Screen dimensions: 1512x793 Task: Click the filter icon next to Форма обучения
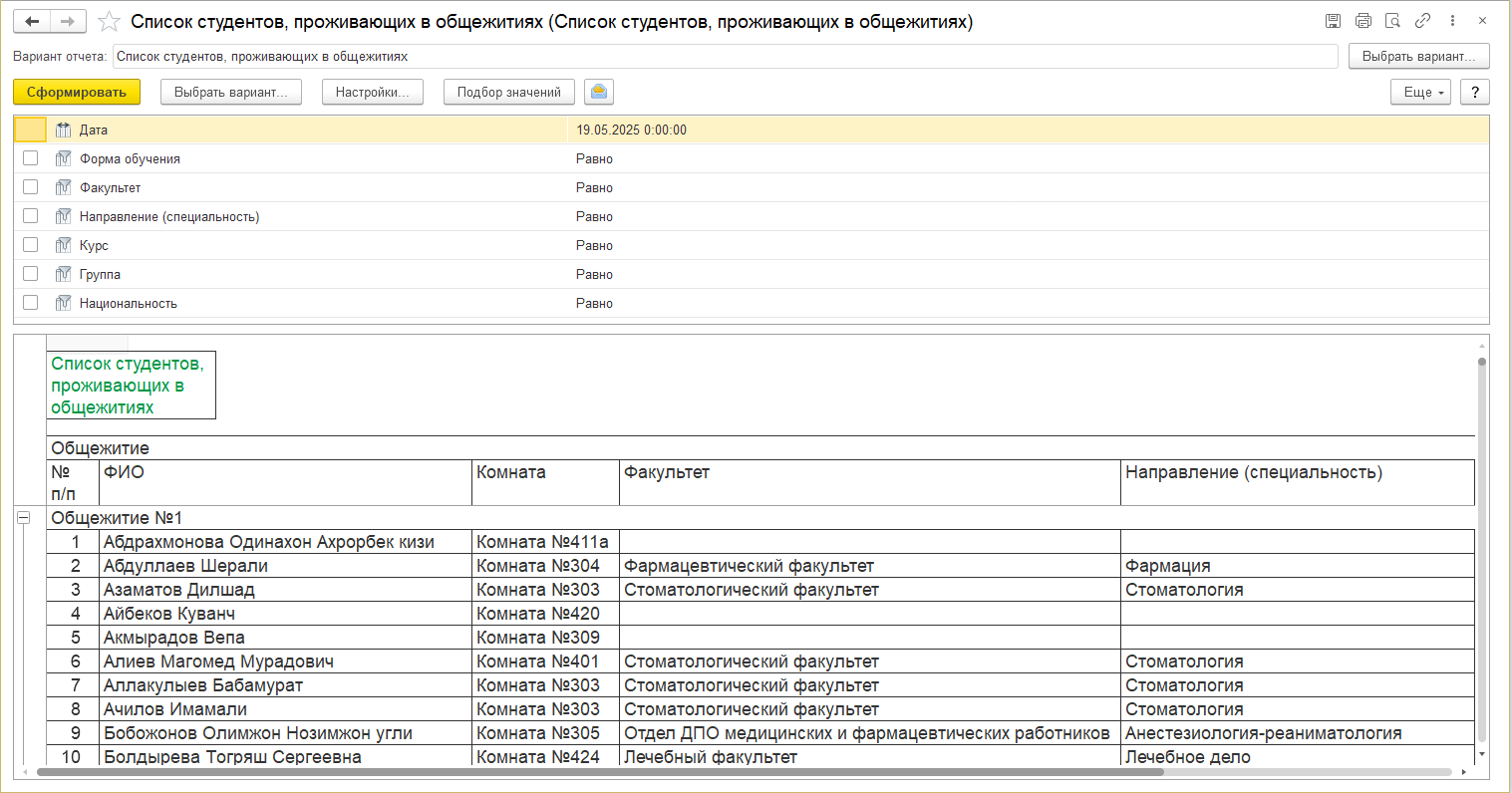click(64, 158)
